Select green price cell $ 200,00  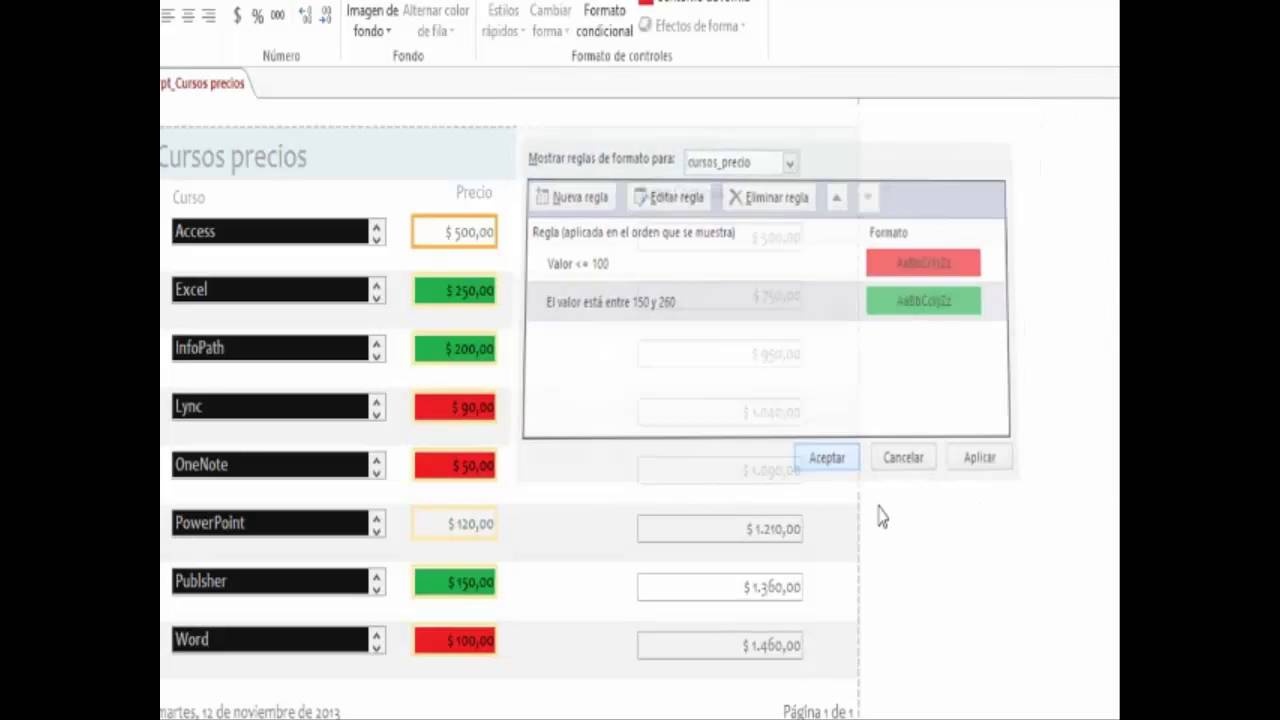454,348
